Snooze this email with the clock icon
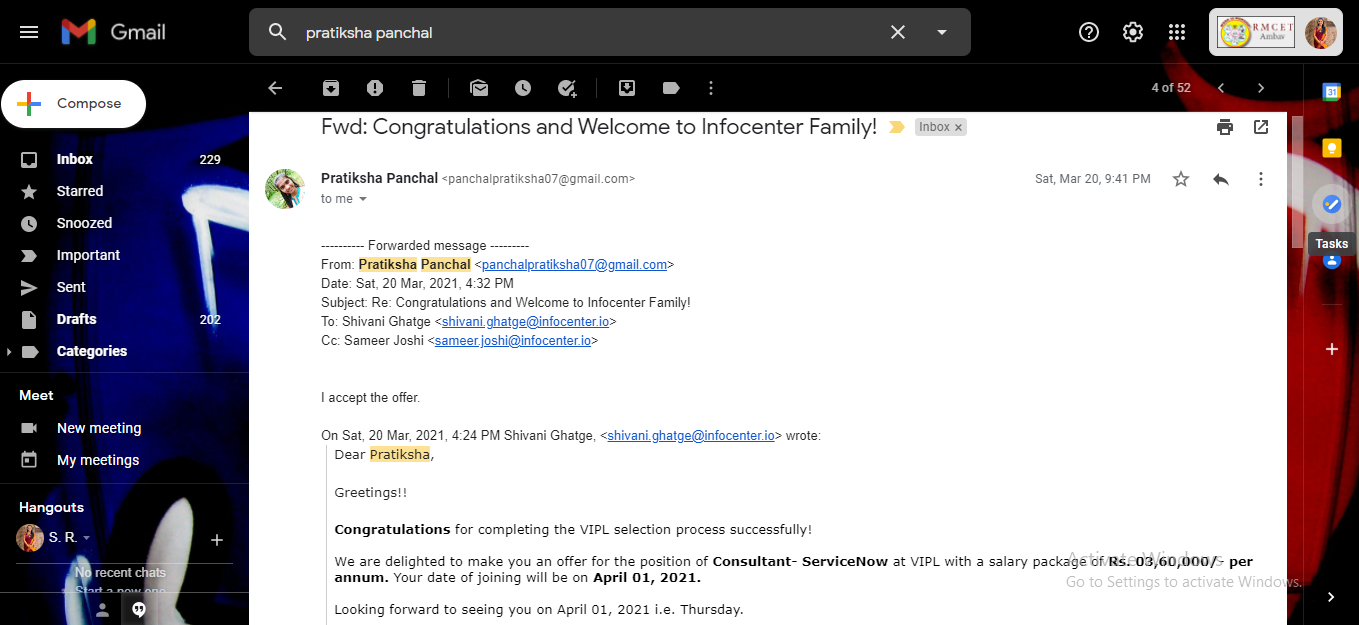Viewport: 1359px width, 625px height. (523, 88)
